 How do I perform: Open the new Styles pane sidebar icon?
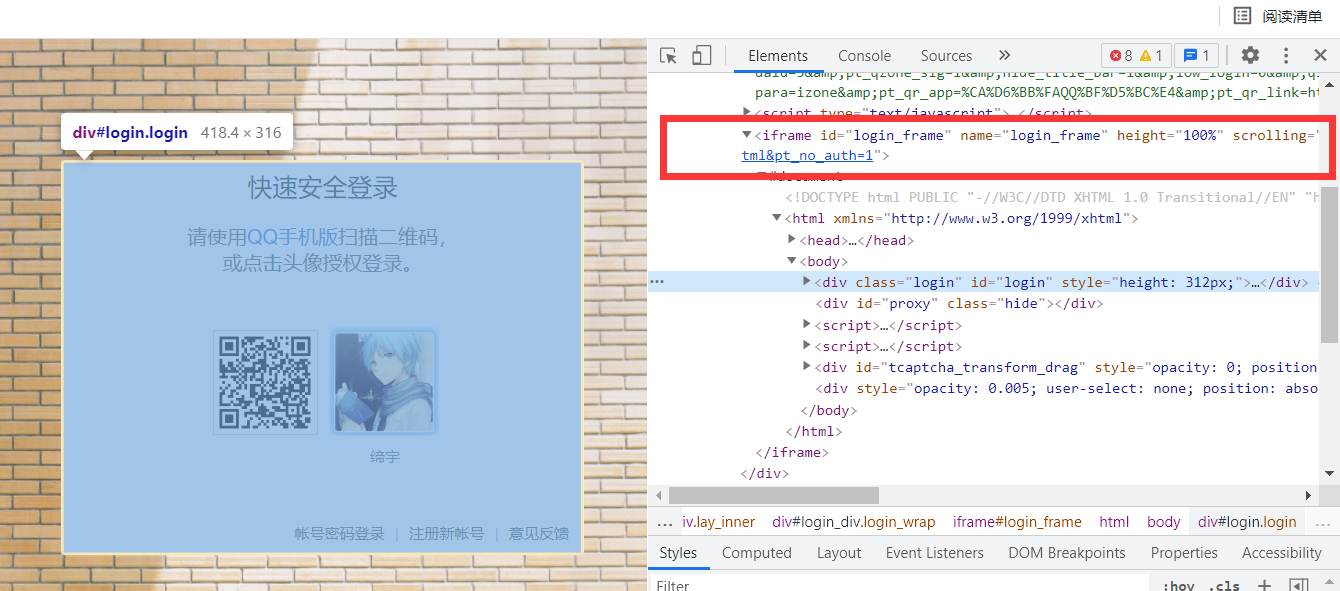coord(1300,583)
